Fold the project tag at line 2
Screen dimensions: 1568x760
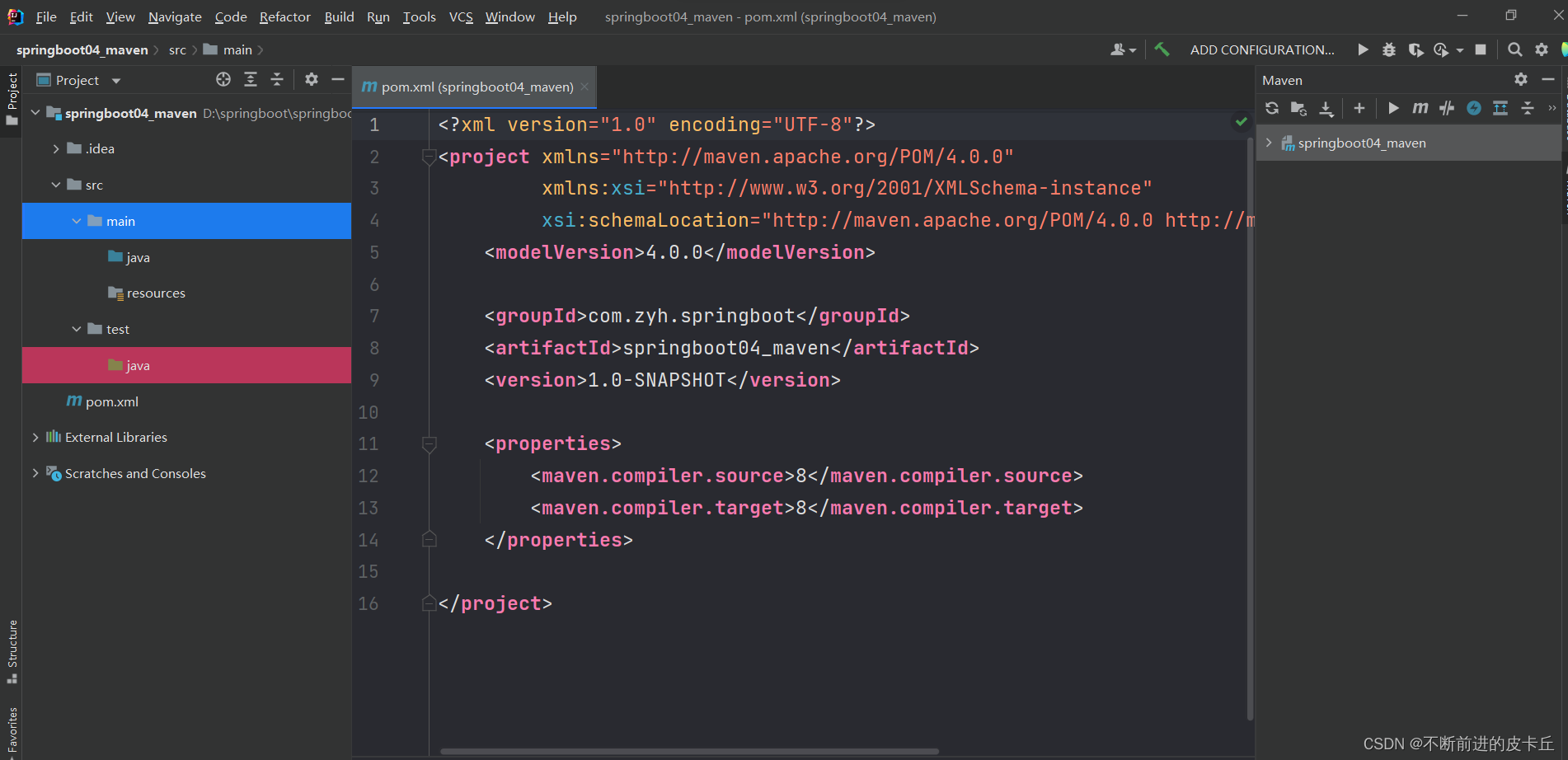(x=429, y=157)
